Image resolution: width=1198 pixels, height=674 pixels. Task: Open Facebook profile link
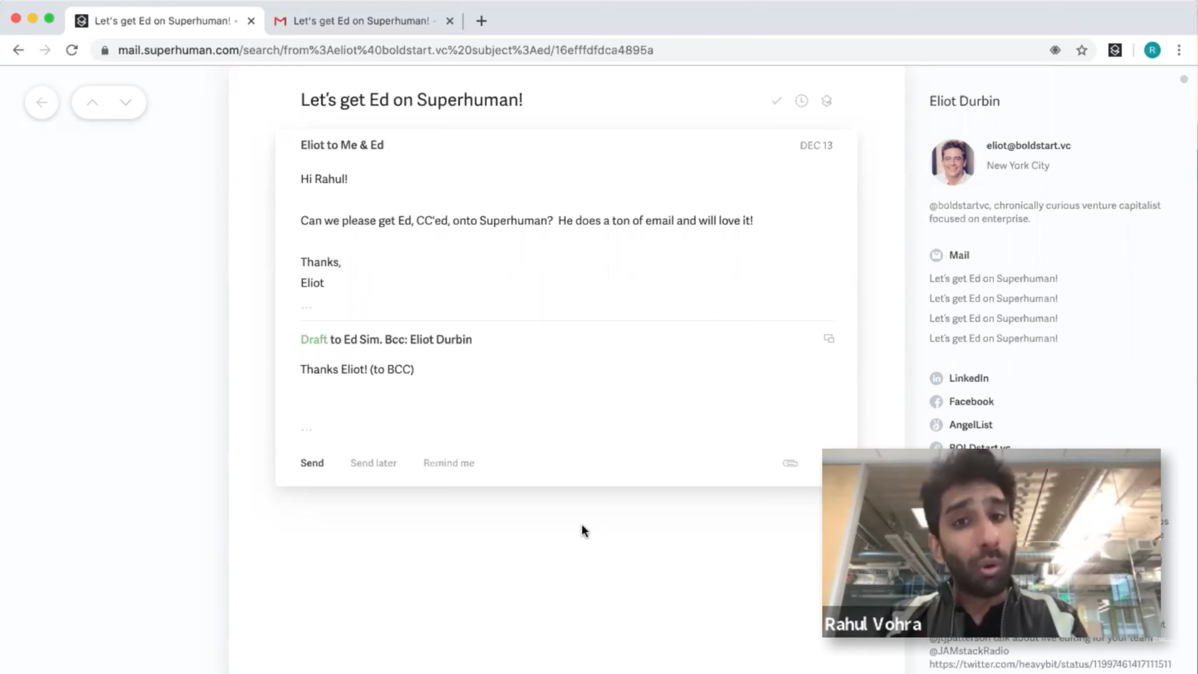pyautogui.click(x=971, y=401)
